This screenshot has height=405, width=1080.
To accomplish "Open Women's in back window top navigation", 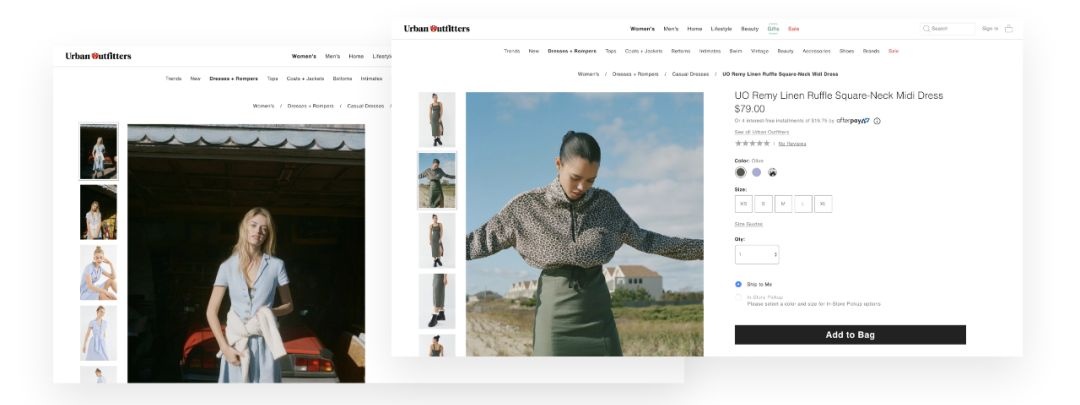I will 304,56.
